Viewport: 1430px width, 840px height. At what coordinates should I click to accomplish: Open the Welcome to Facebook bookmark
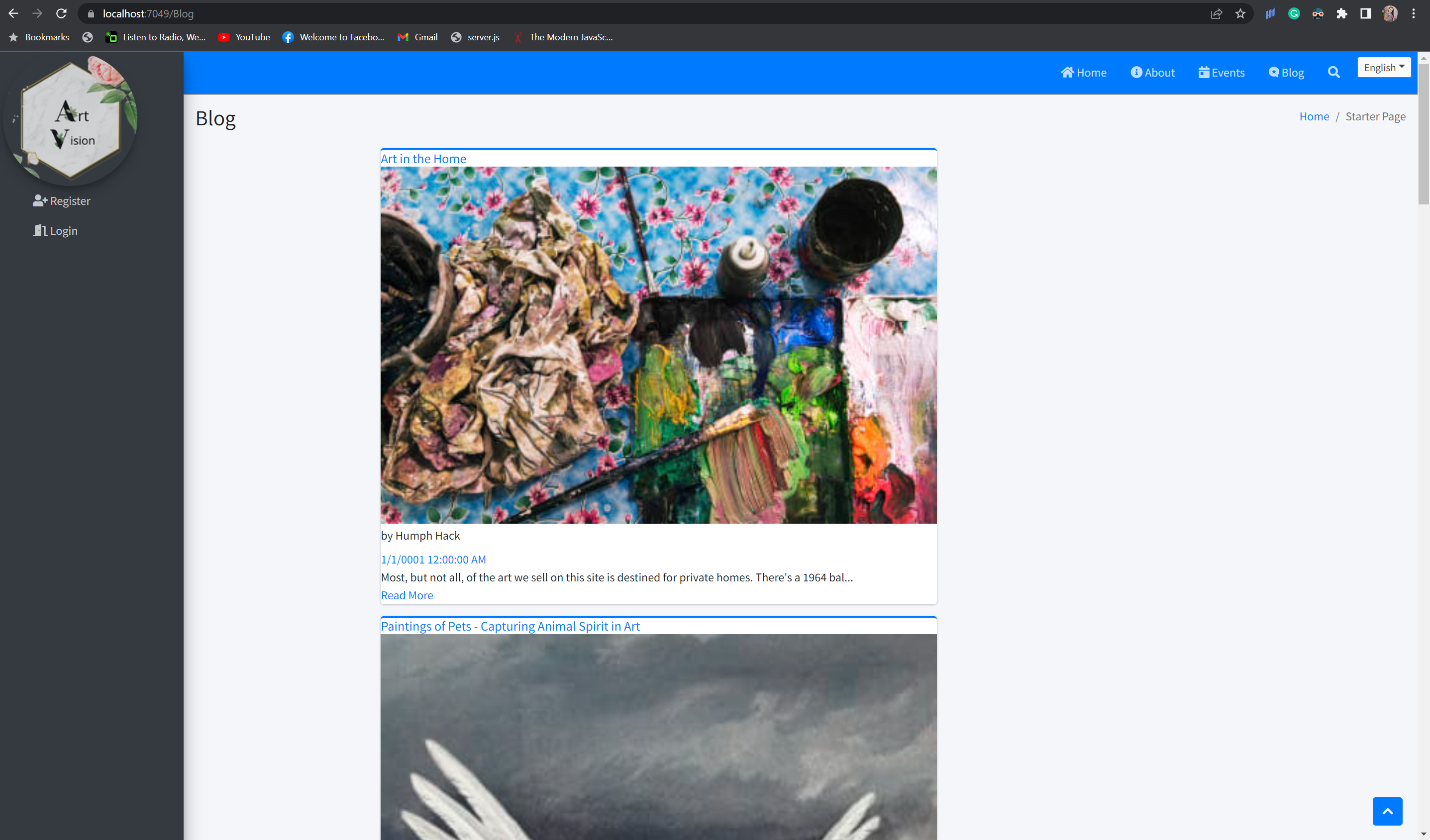[334, 37]
